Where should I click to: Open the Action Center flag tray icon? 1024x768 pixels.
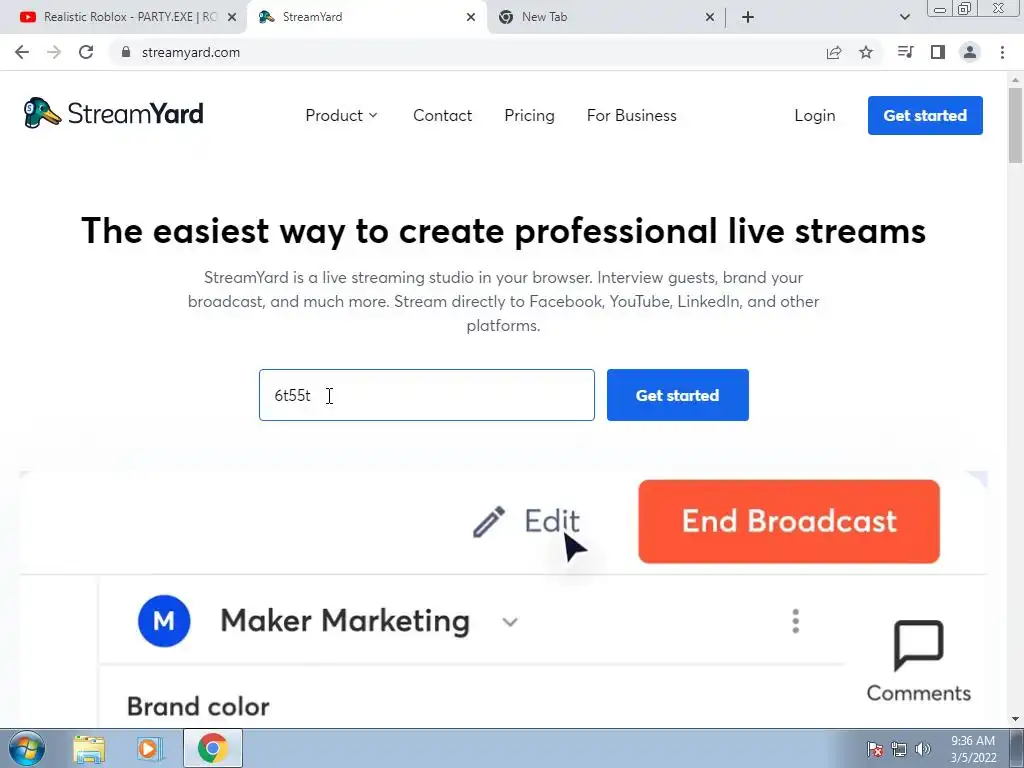click(875, 749)
